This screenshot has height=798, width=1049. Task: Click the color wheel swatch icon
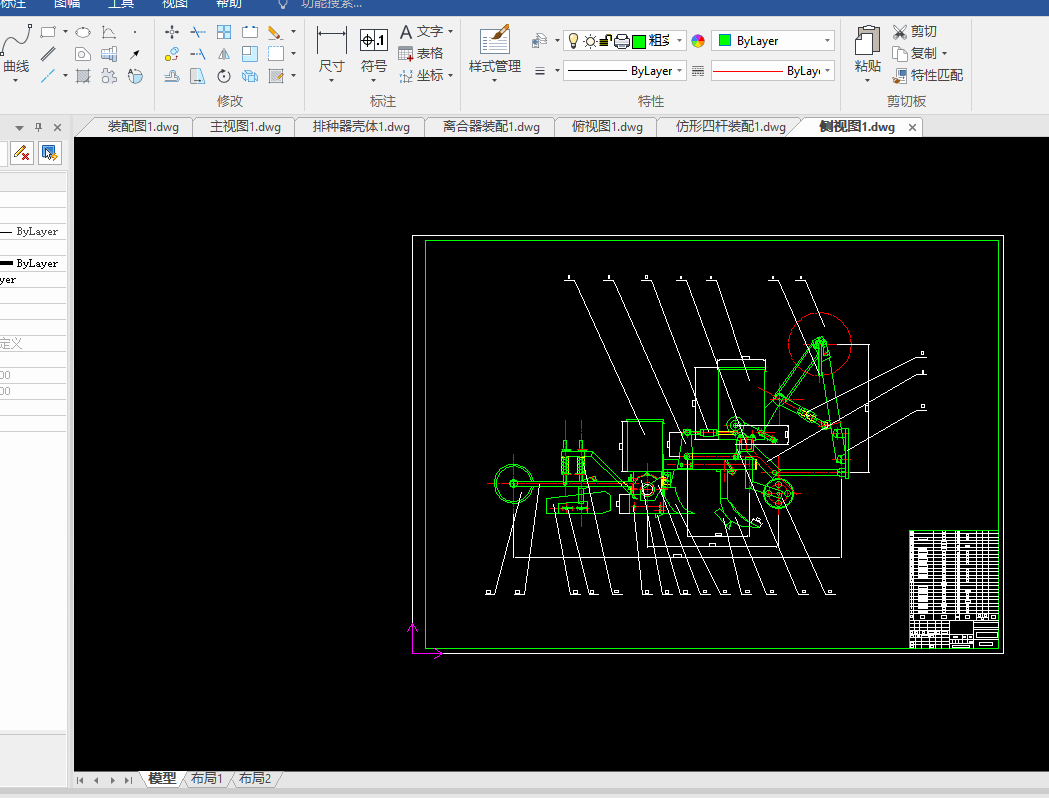point(698,41)
